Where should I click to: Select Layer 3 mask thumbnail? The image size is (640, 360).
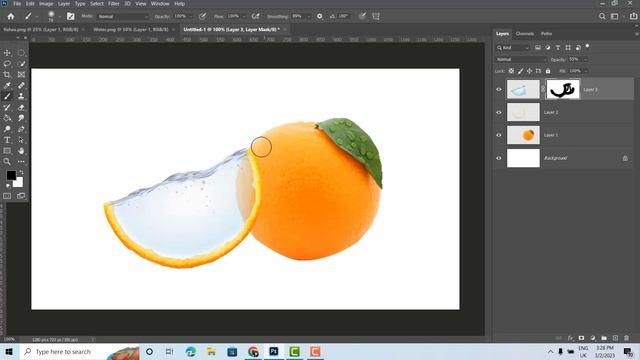point(563,89)
